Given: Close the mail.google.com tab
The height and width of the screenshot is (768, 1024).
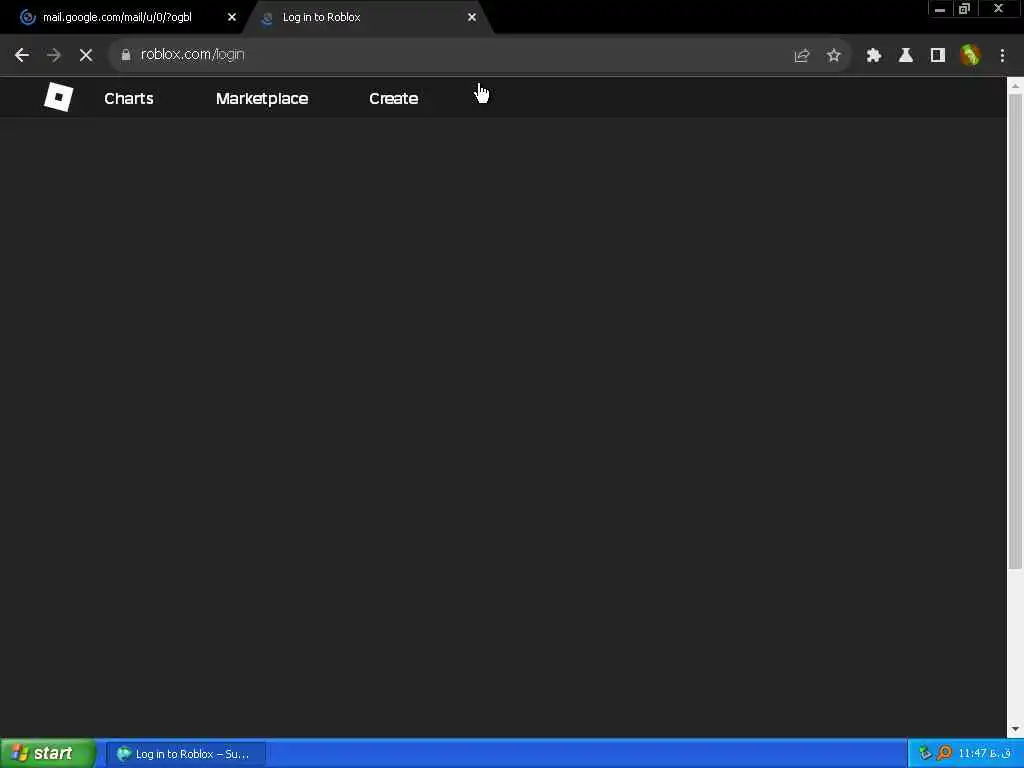Looking at the screenshot, I should [x=232, y=18].
